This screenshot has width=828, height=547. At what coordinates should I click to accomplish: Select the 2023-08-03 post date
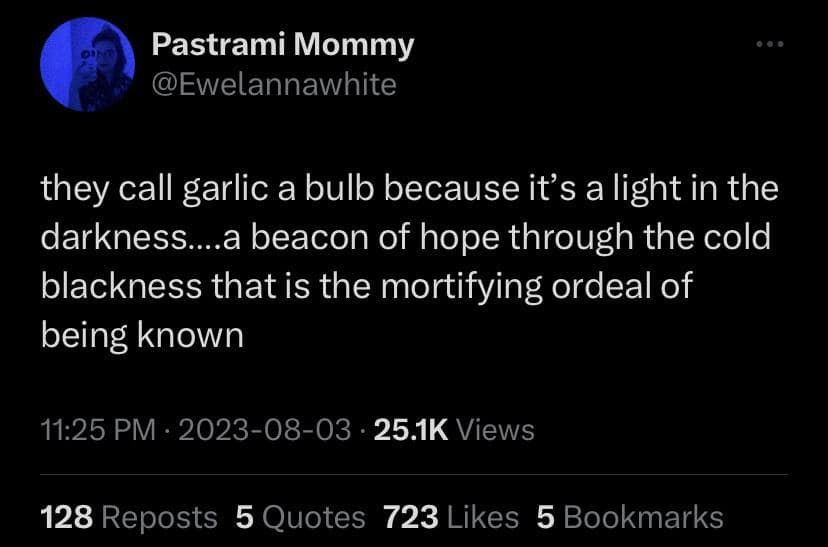tap(265, 430)
